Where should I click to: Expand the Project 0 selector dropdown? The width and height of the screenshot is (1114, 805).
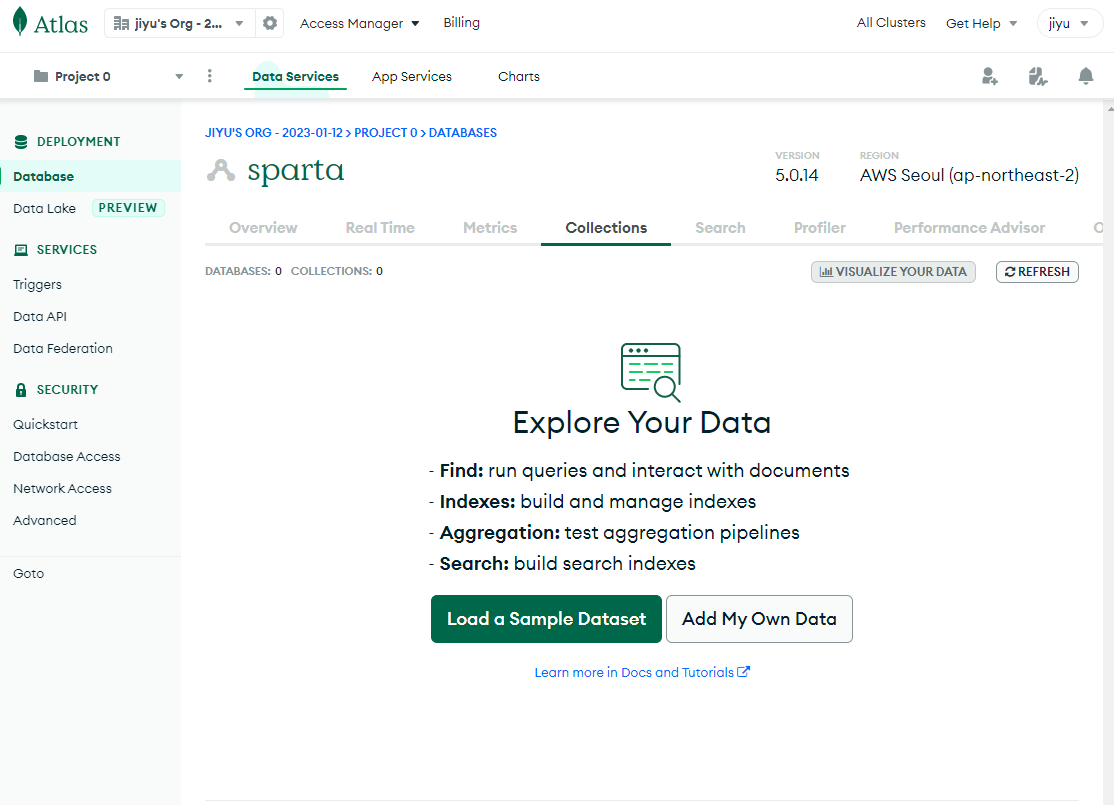pos(179,77)
